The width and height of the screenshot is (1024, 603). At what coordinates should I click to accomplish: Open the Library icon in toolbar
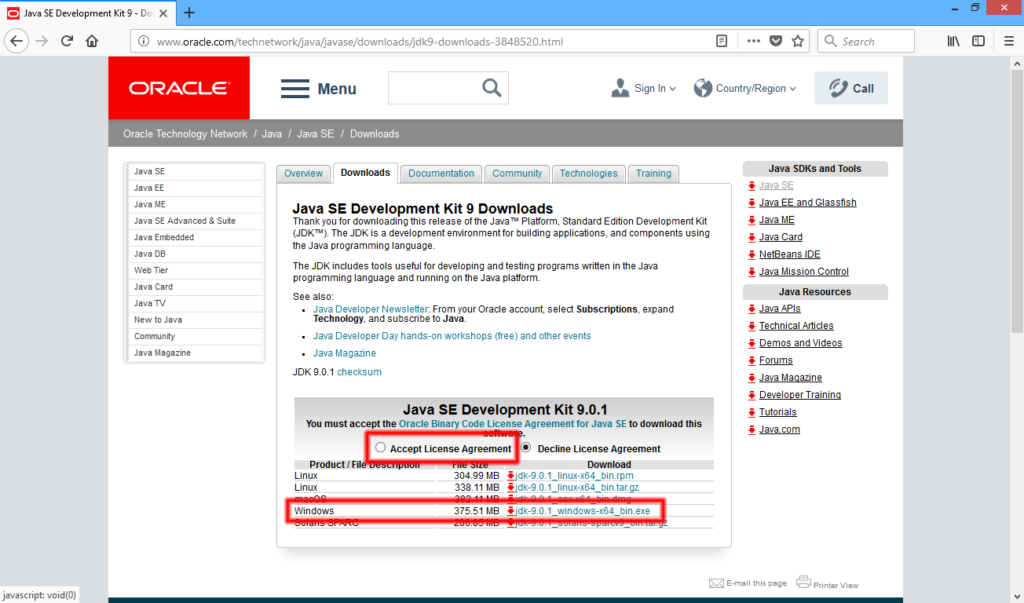(953, 41)
